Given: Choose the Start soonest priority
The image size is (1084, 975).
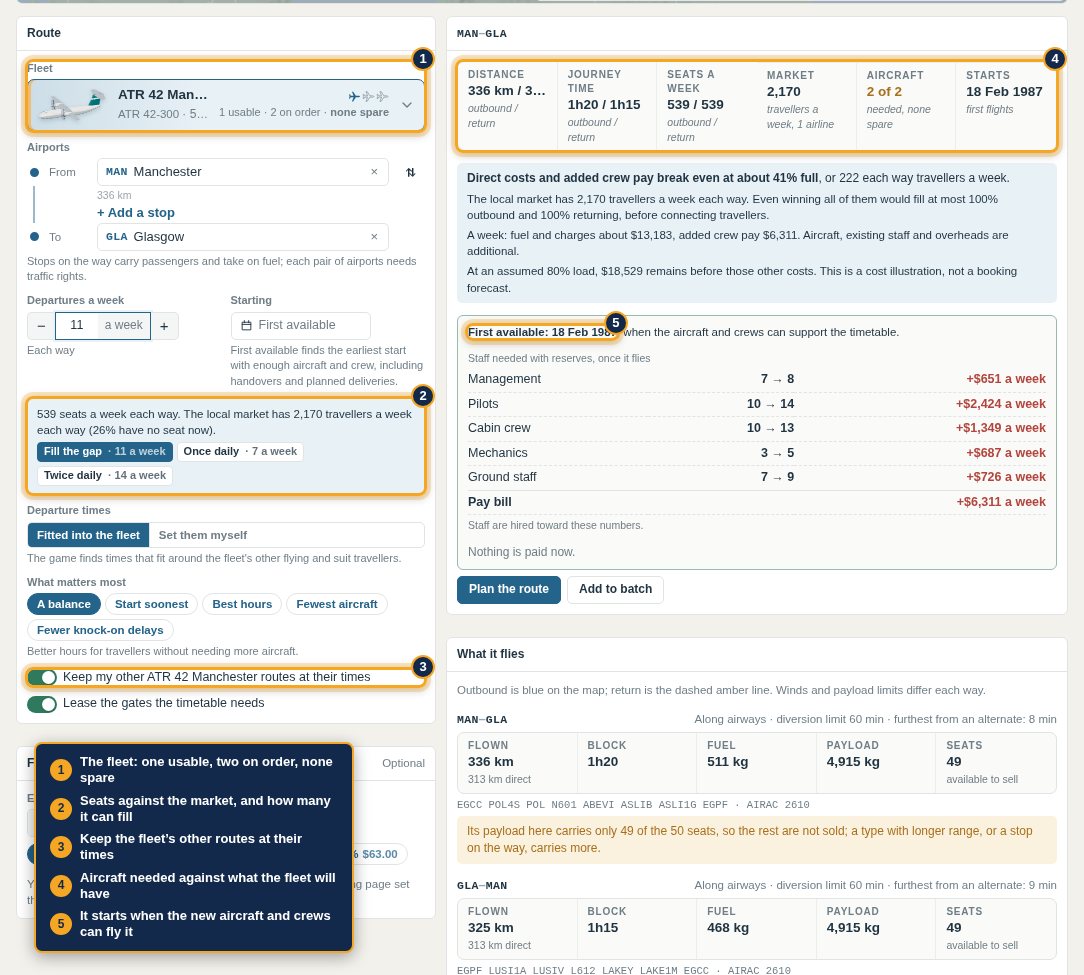Looking at the screenshot, I should click(151, 604).
